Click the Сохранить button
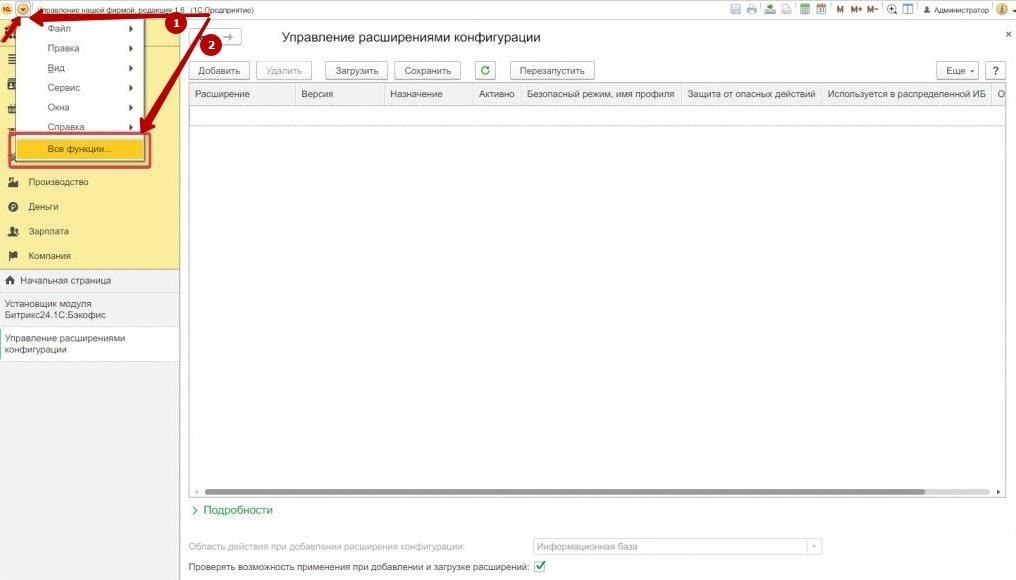Screen dimensions: 1016x580 click(x=428, y=71)
